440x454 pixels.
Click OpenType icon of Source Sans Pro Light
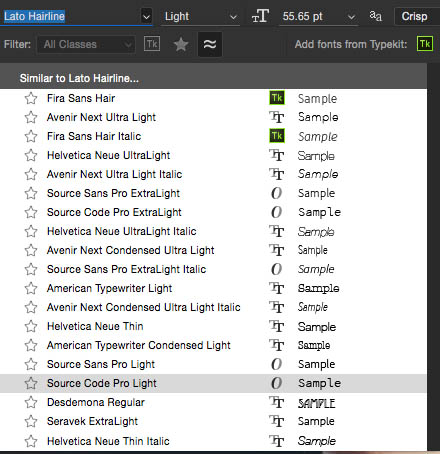[x=277, y=364]
